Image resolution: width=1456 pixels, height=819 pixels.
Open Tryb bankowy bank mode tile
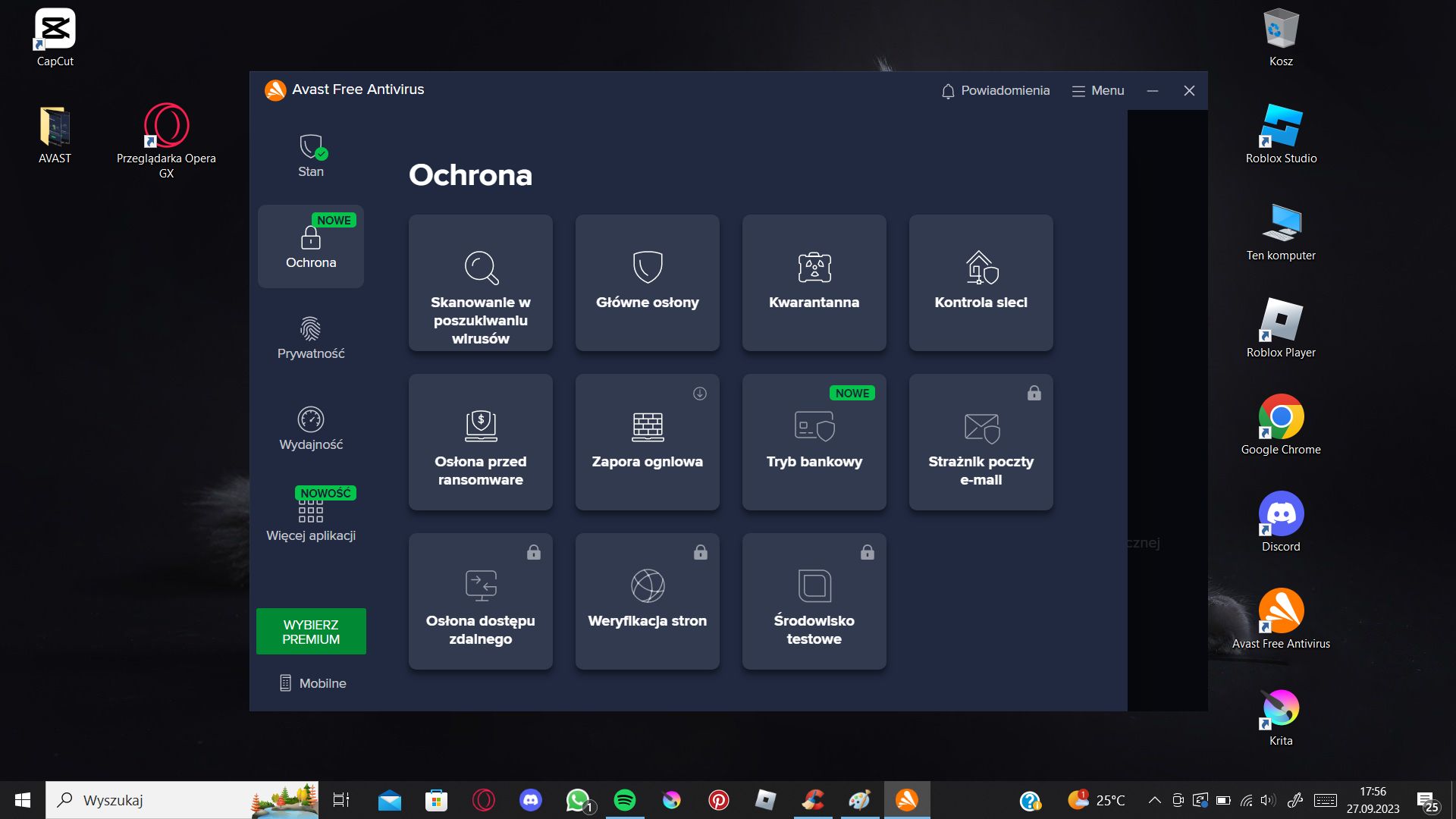click(814, 442)
